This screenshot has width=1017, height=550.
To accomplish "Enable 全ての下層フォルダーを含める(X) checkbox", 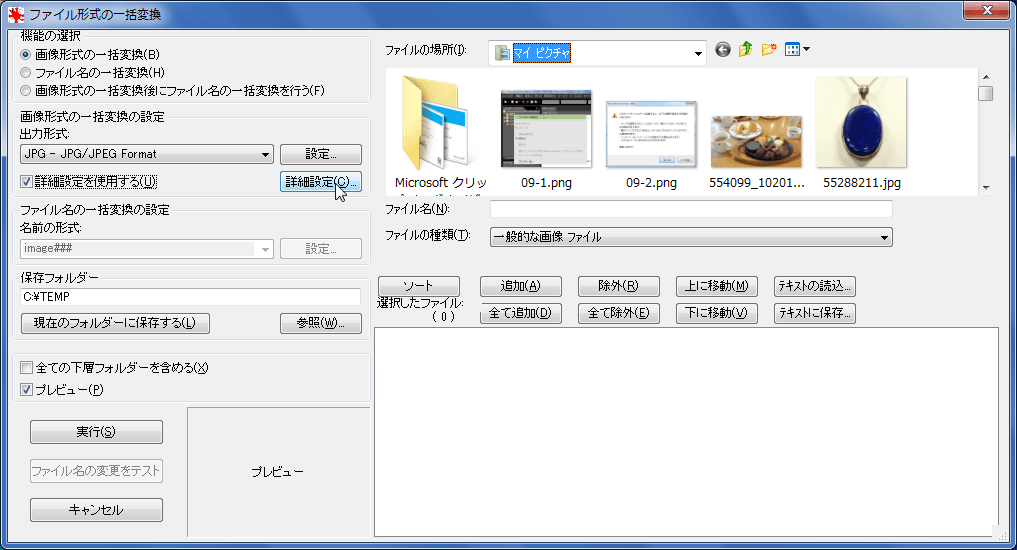I will [26, 368].
